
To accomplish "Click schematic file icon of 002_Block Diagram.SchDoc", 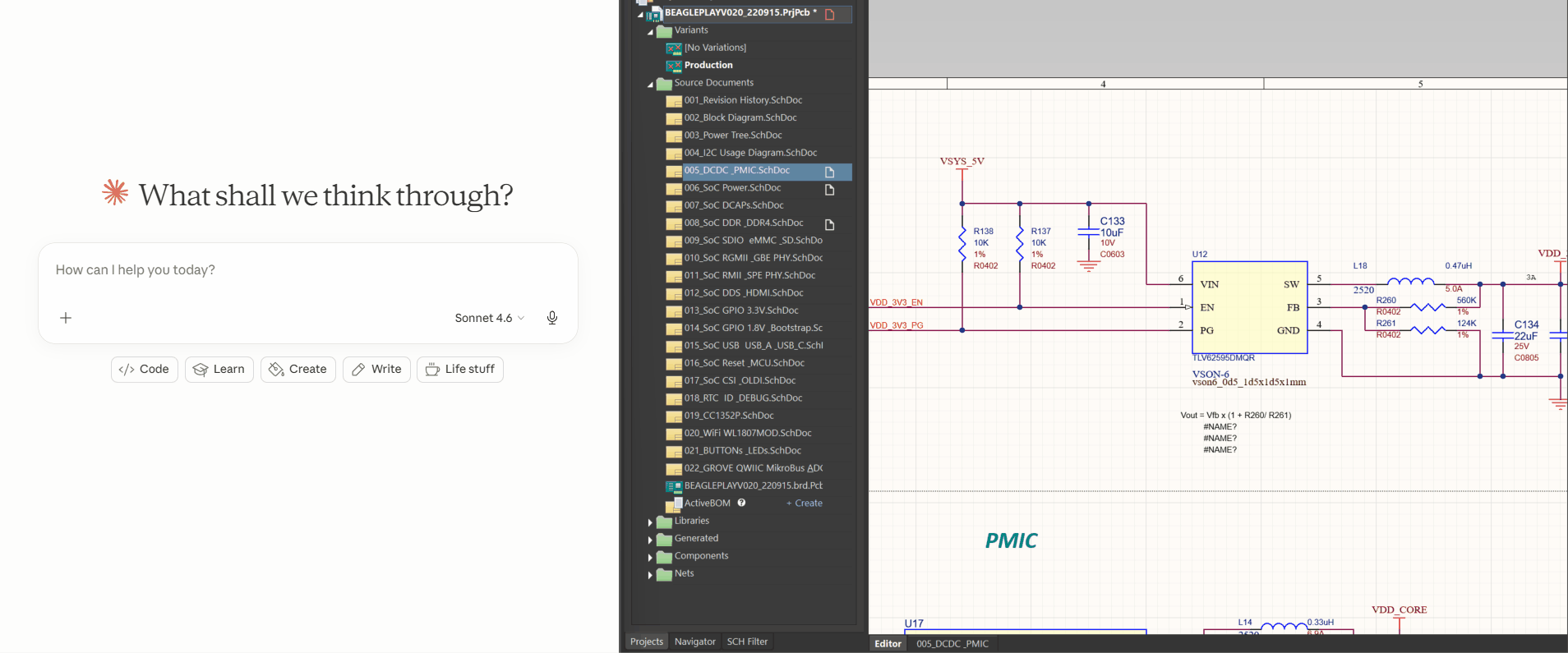I will tap(674, 119).
